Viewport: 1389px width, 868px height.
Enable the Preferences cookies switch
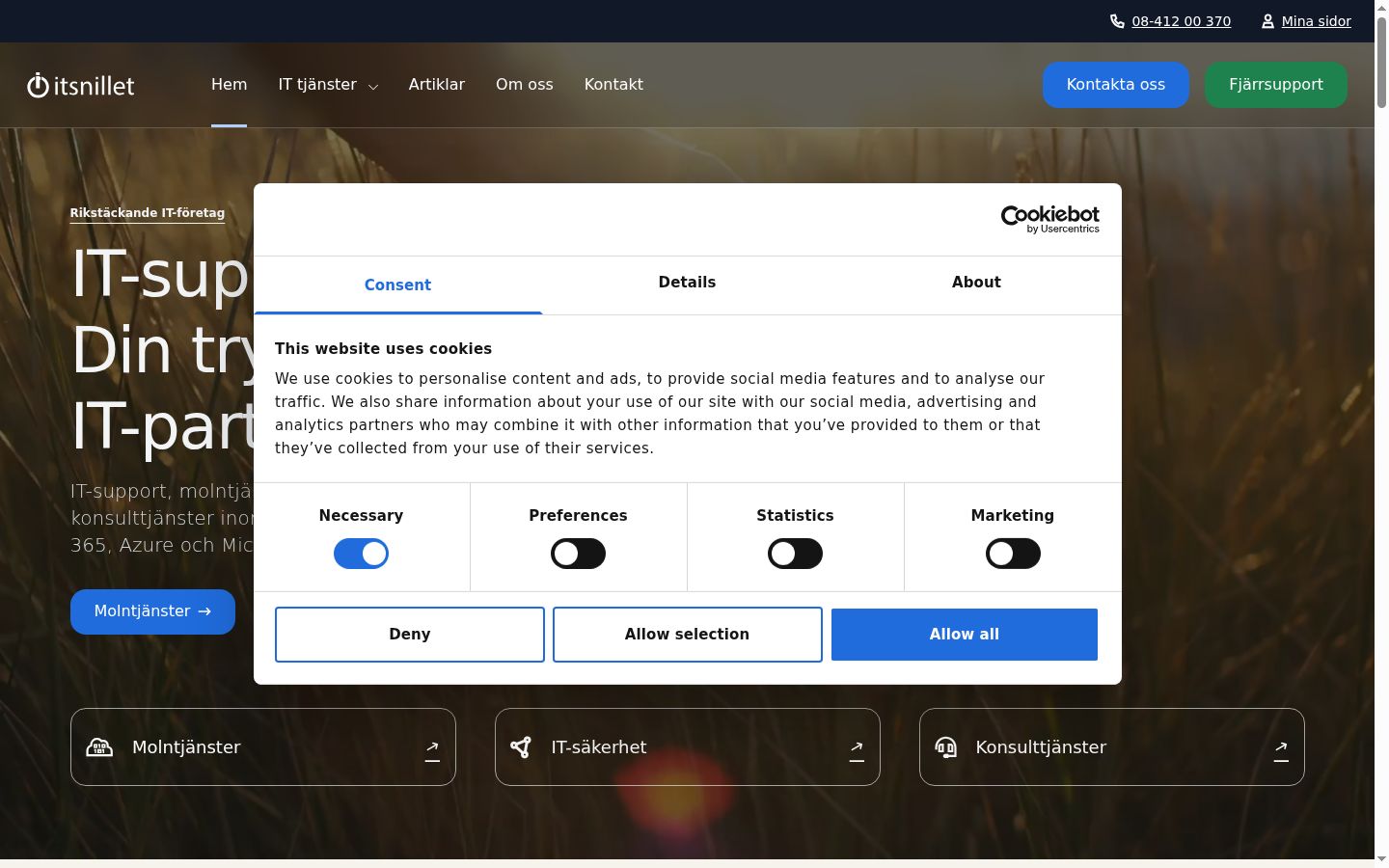(x=578, y=554)
